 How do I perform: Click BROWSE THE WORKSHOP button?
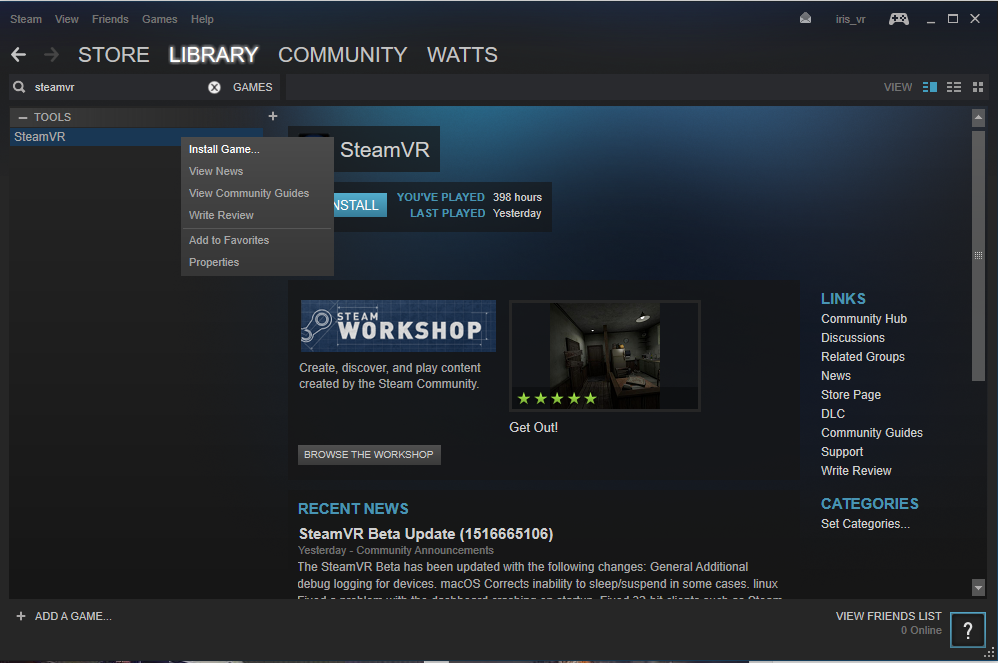[369, 454]
